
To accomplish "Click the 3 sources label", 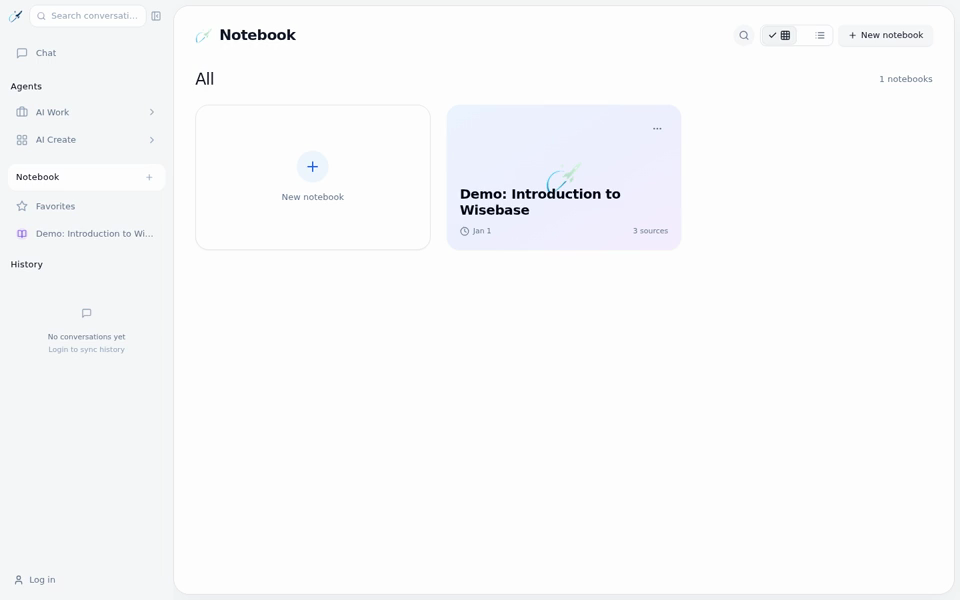I will tap(650, 231).
